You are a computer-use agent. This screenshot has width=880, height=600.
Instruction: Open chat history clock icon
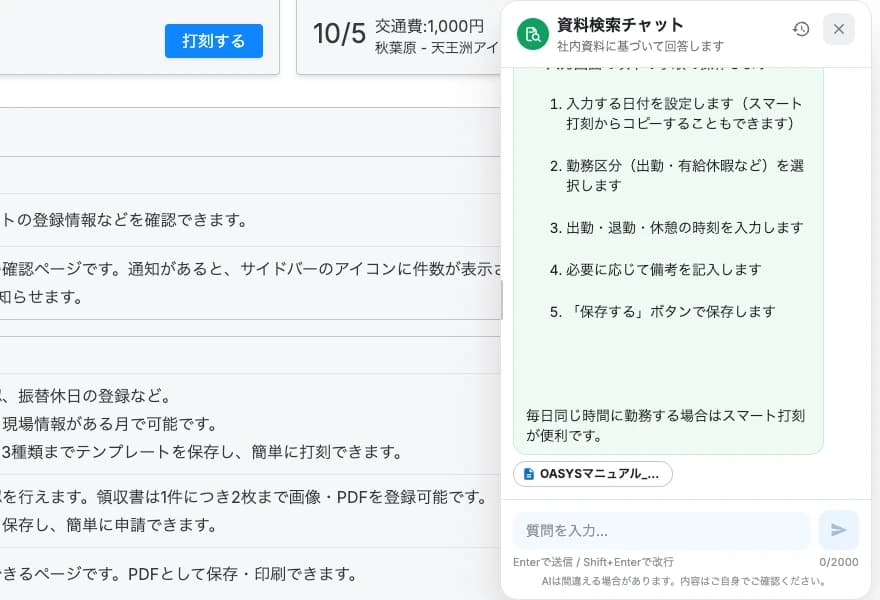click(x=801, y=29)
